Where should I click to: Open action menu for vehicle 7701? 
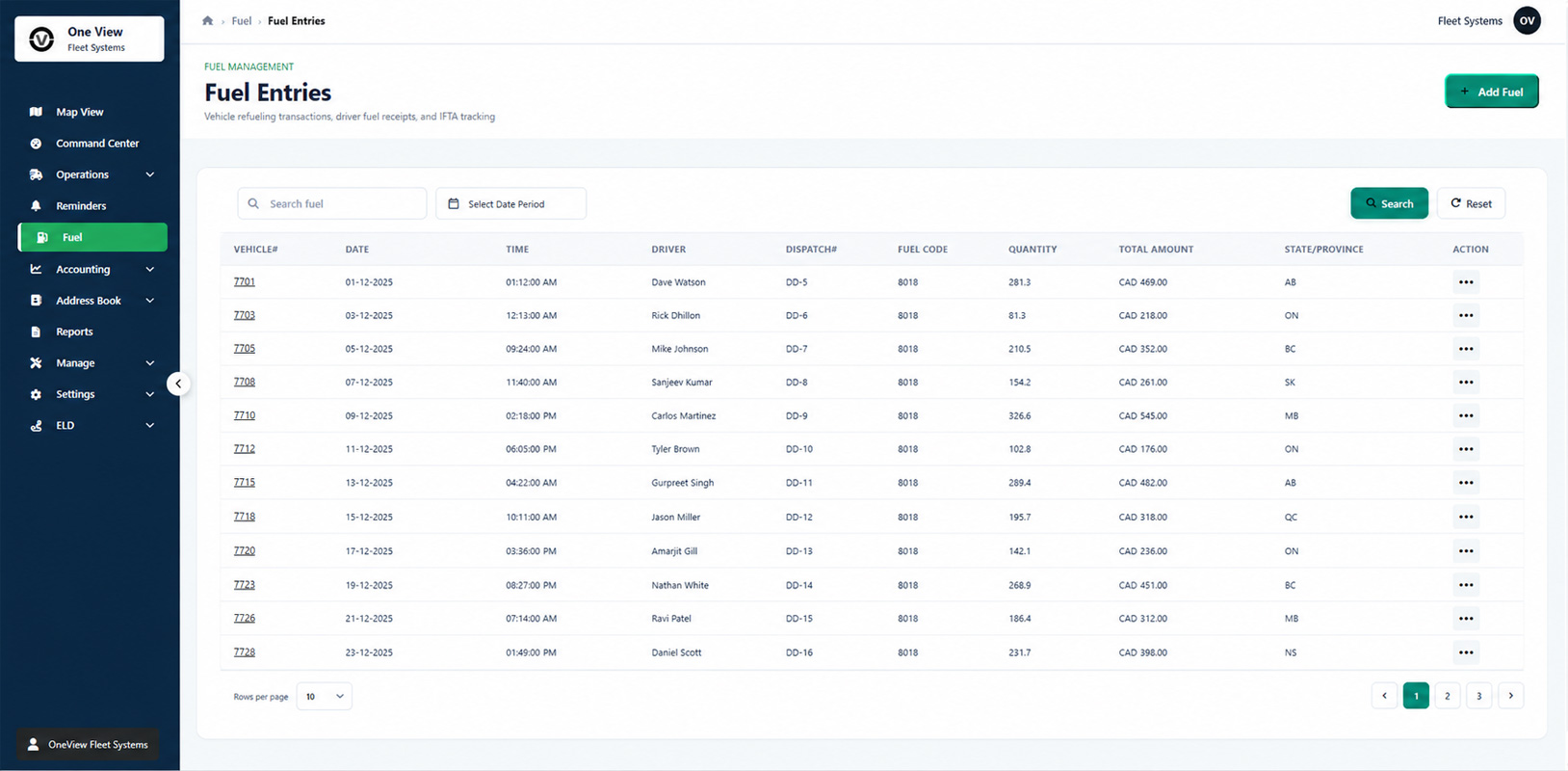[1466, 282]
